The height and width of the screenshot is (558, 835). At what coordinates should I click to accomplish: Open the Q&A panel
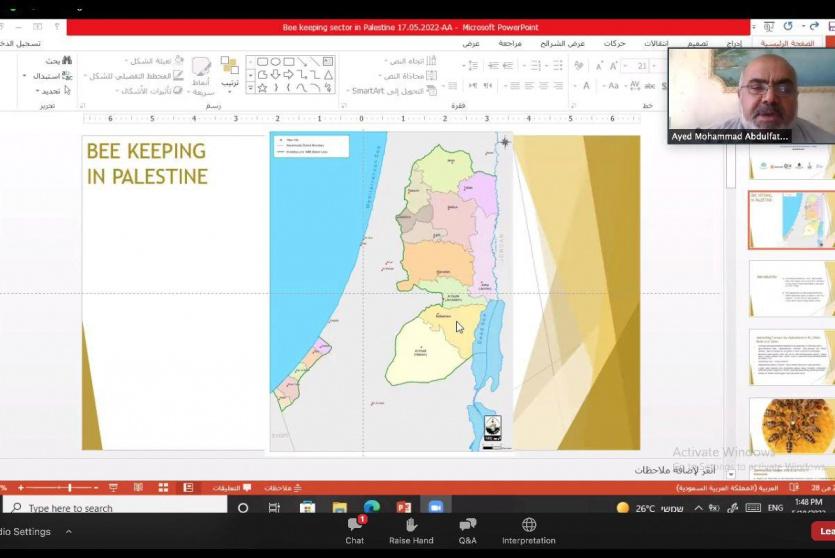467,530
